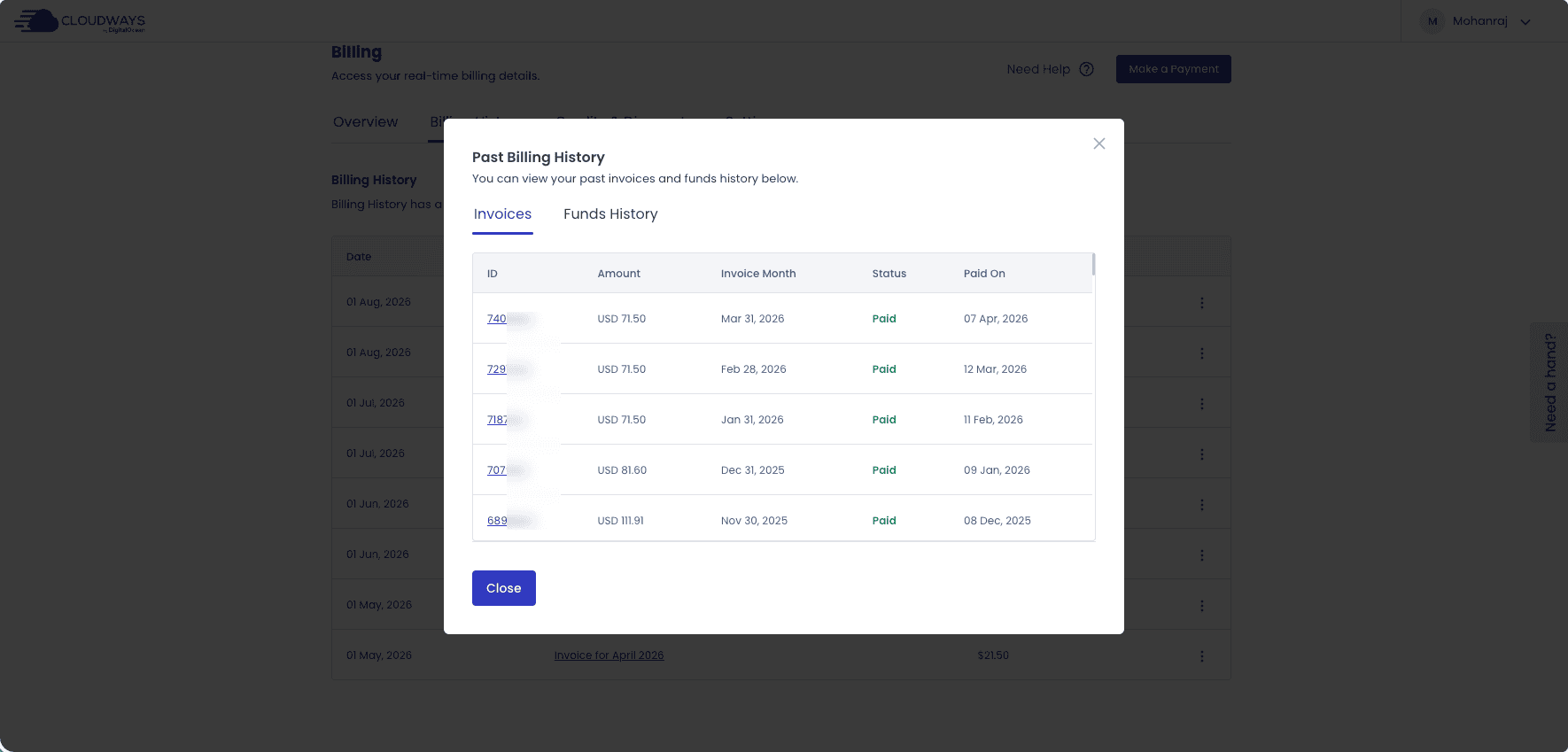This screenshot has height=752, width=1568.
Task: Click the $21.50 amount in background table
Action: 993,655
